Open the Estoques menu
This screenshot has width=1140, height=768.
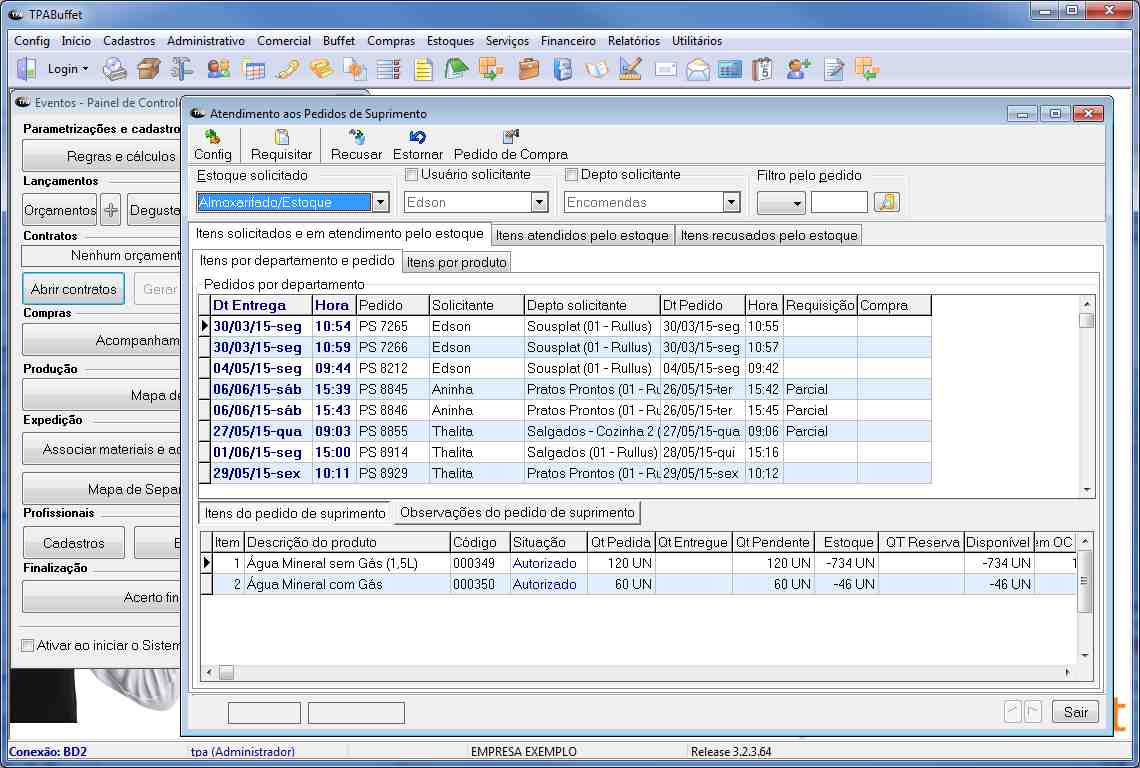[450, 41]
